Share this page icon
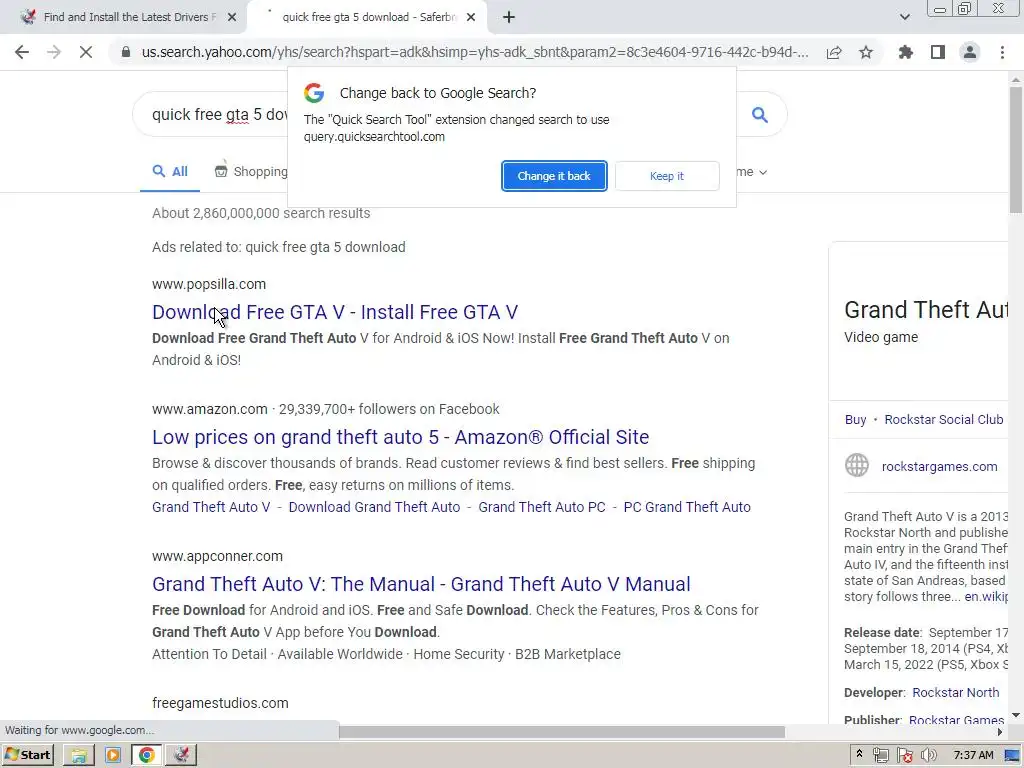 pos(834,52)
